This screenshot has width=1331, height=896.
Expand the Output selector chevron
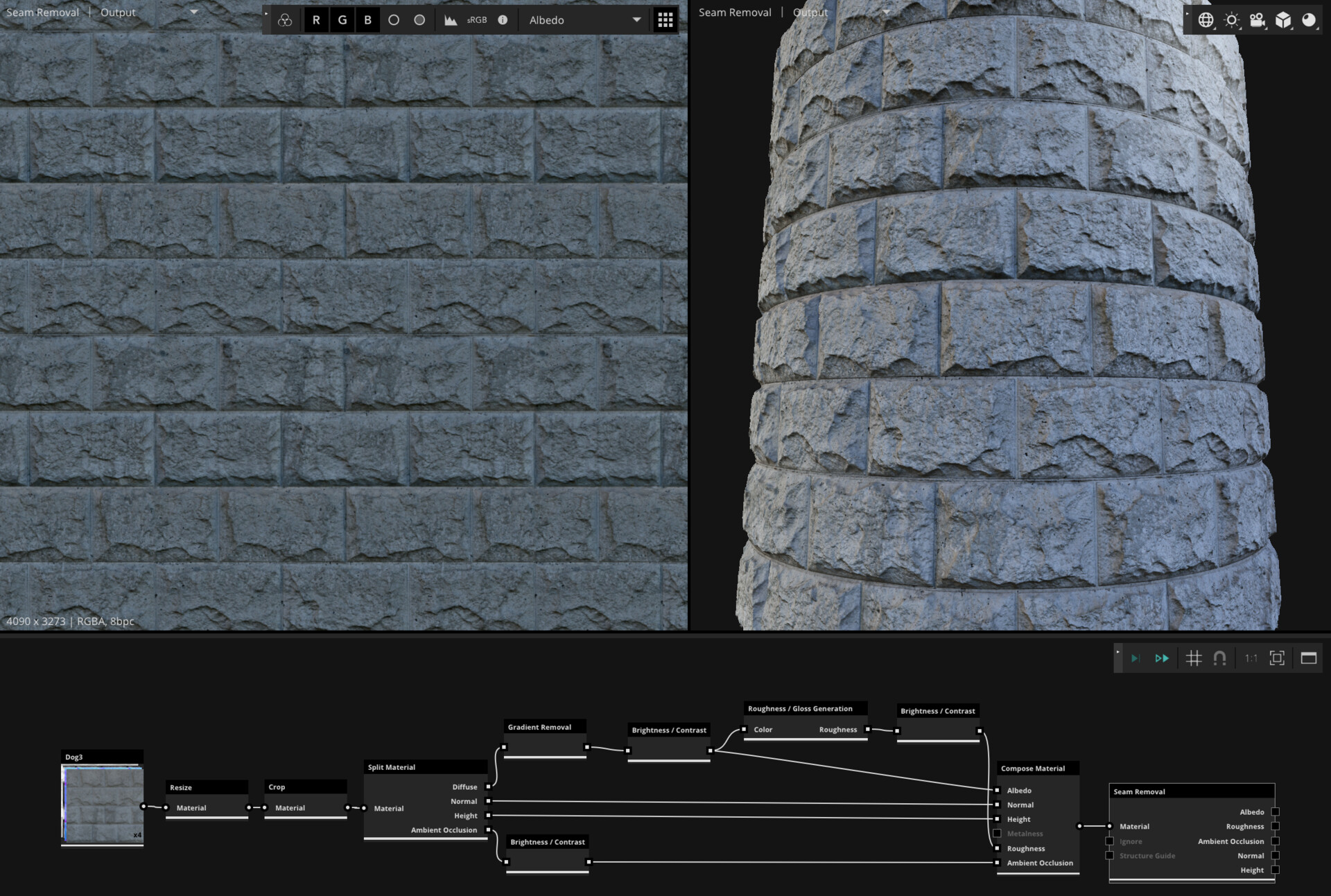[193, 12]
